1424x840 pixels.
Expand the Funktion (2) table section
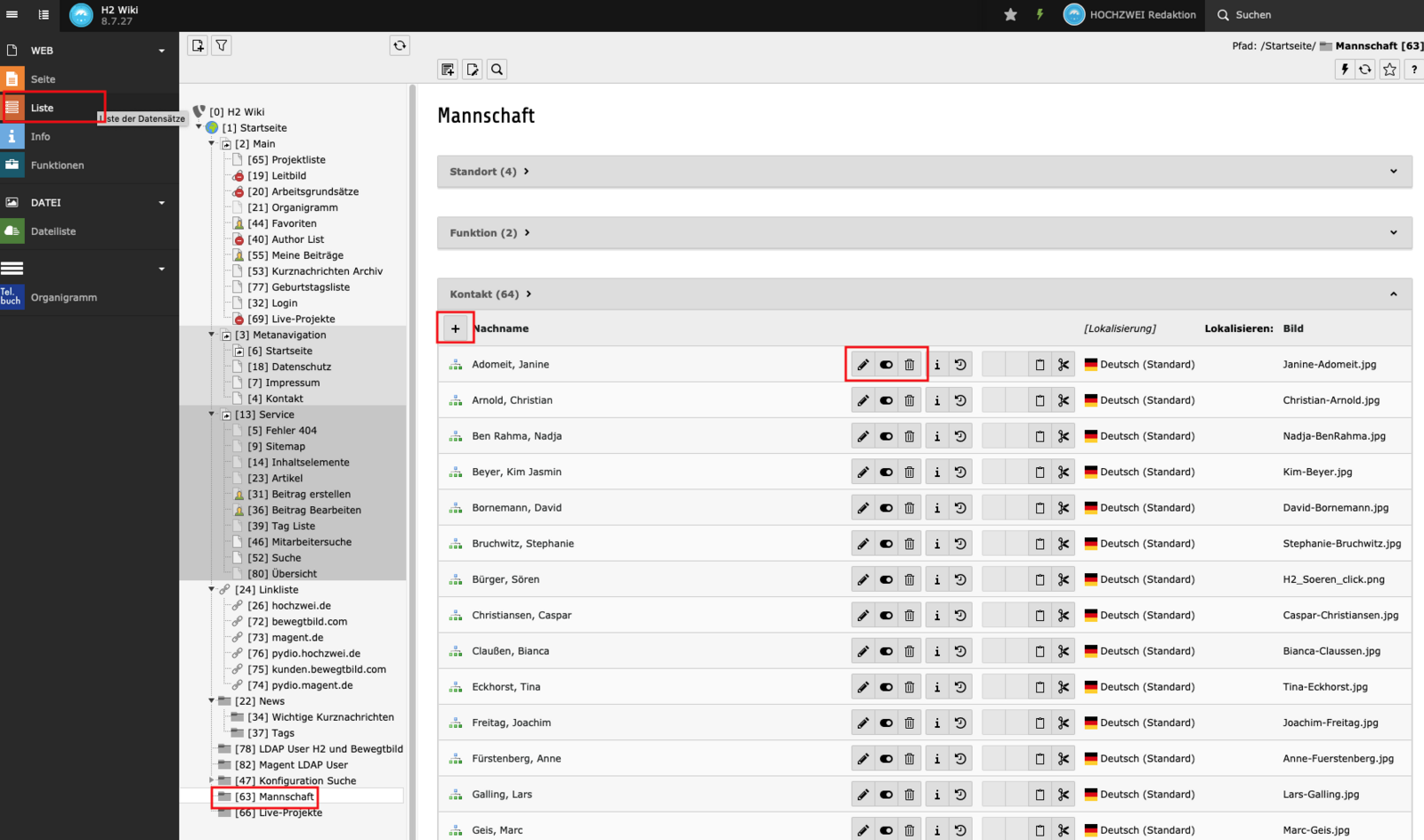[1393, 233]
